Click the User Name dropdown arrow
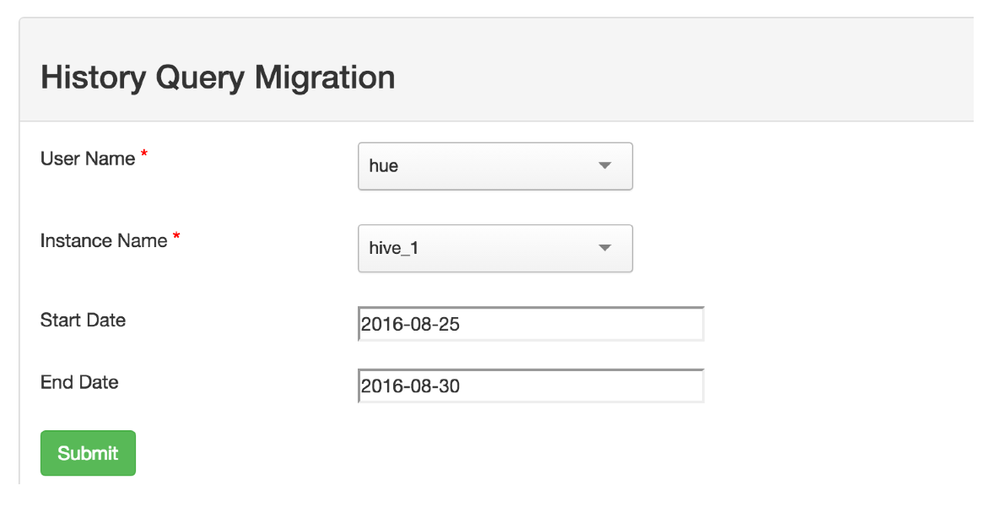The height and width of the screenshot is (528, 999). [604, 166]
